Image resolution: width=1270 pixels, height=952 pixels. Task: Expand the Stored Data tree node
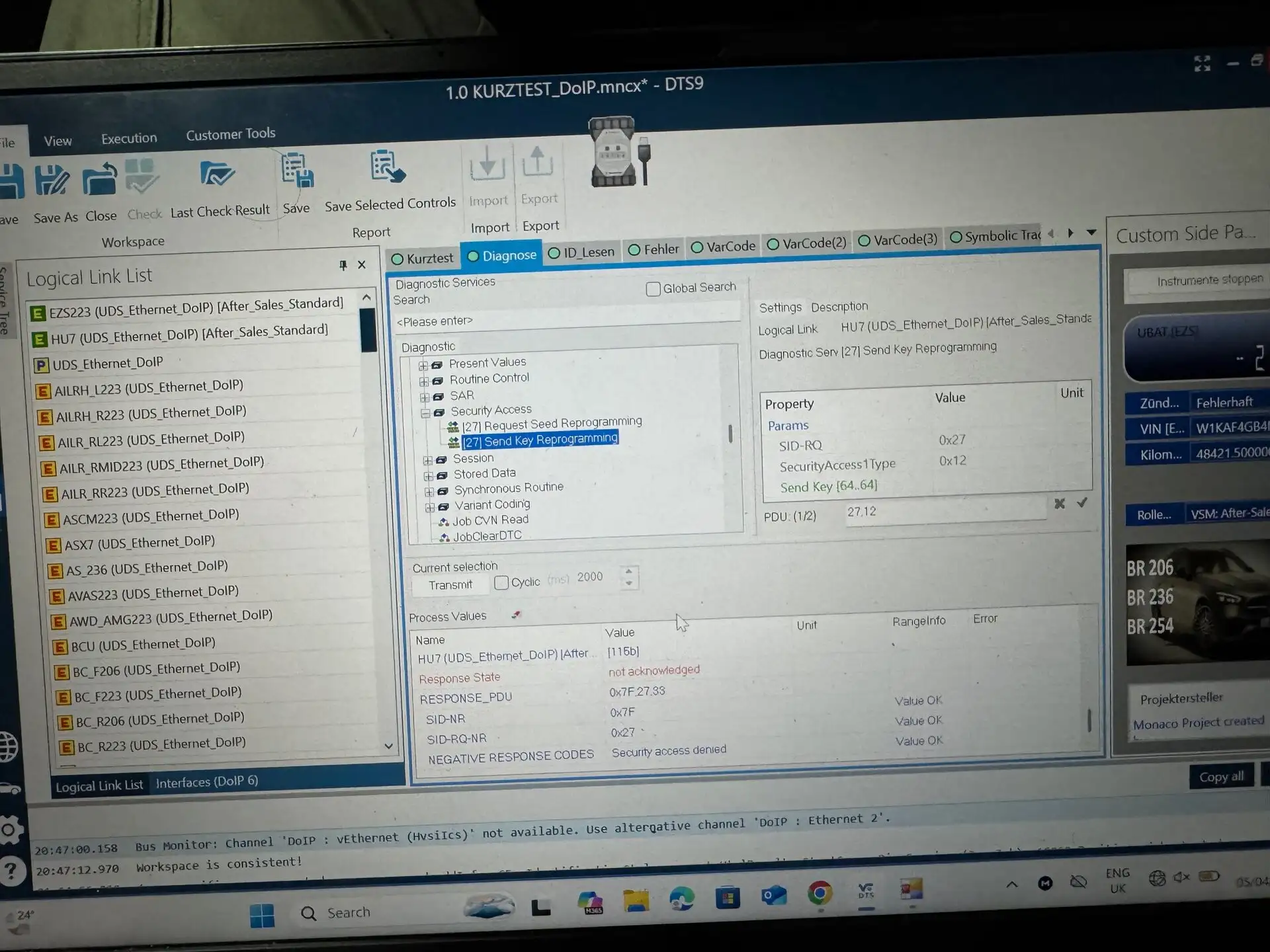(428, 476)
